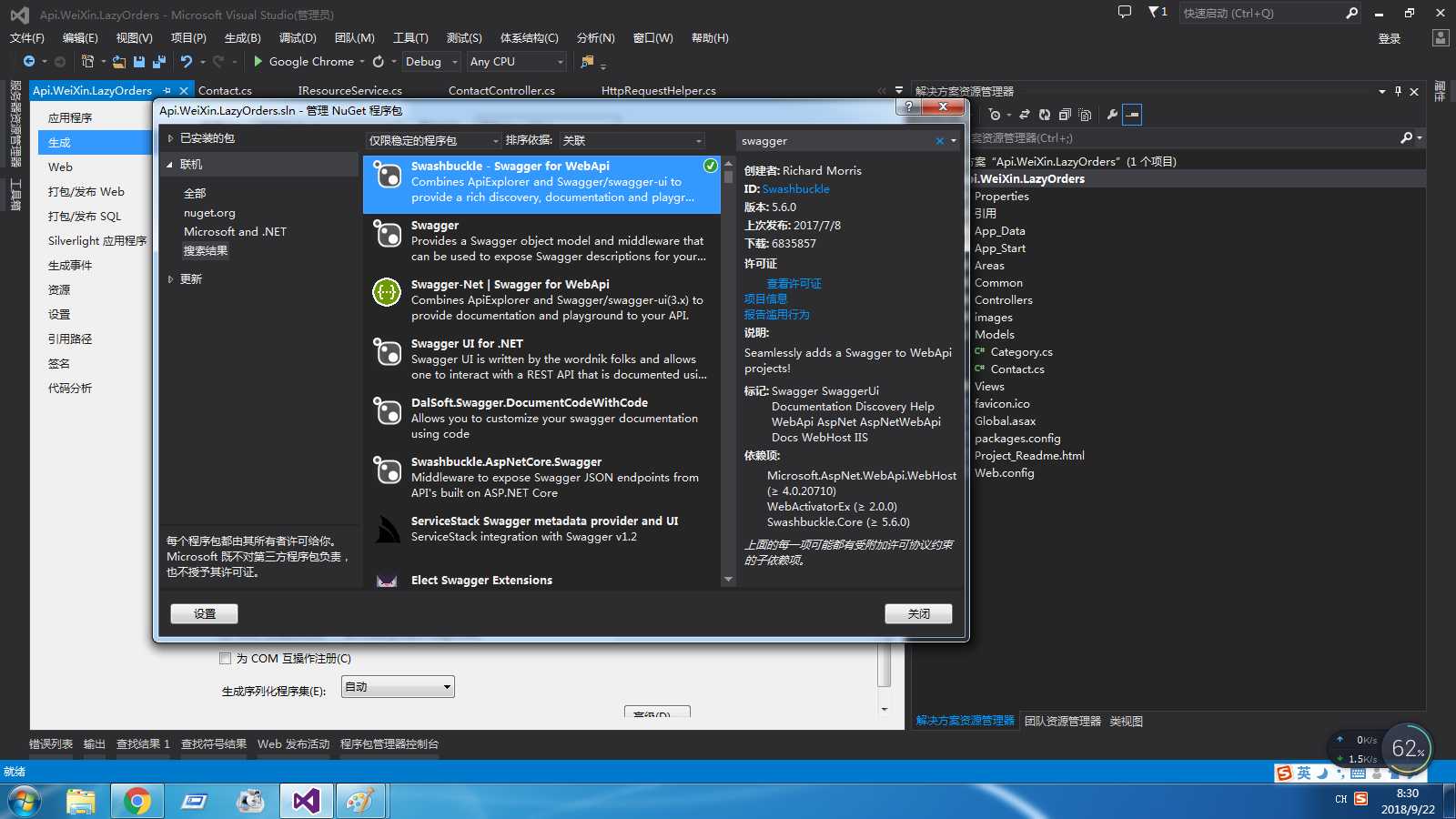
Task: Clear the swagger search text with X
Action: coord(940,141)
